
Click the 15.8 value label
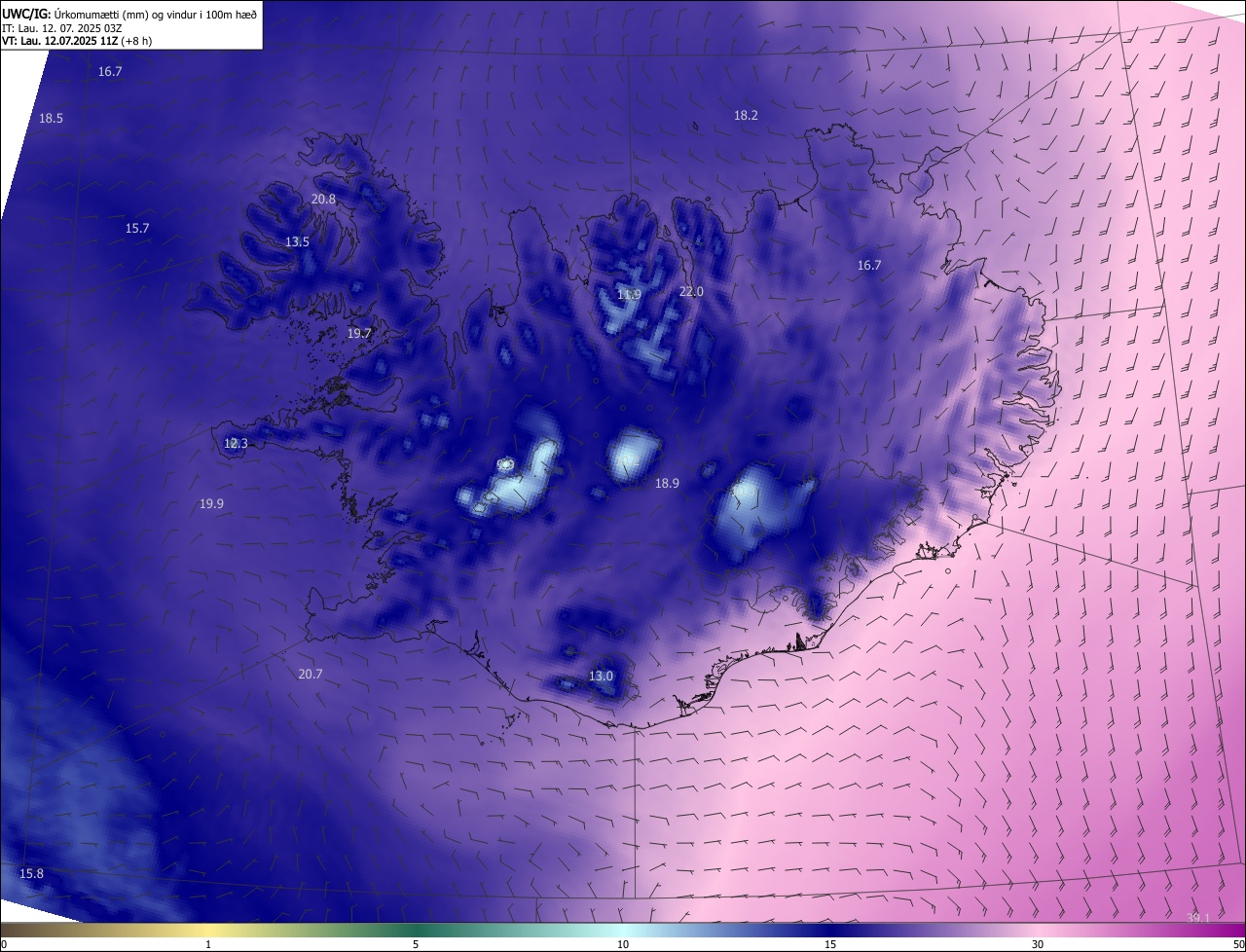coord(31,873)
